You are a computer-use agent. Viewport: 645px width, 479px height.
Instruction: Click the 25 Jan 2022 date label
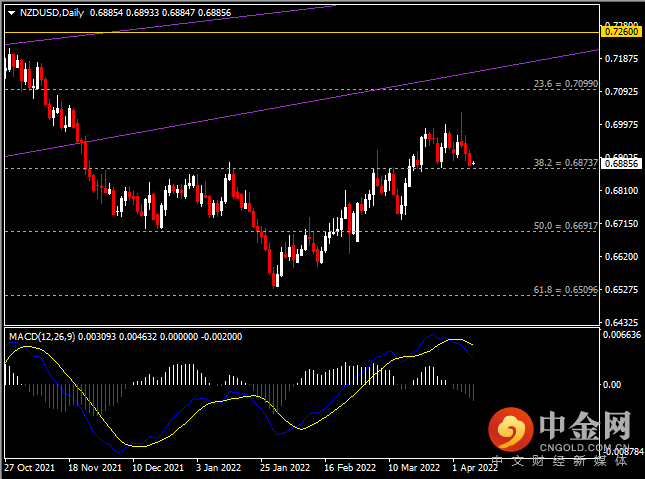point(283,467)
